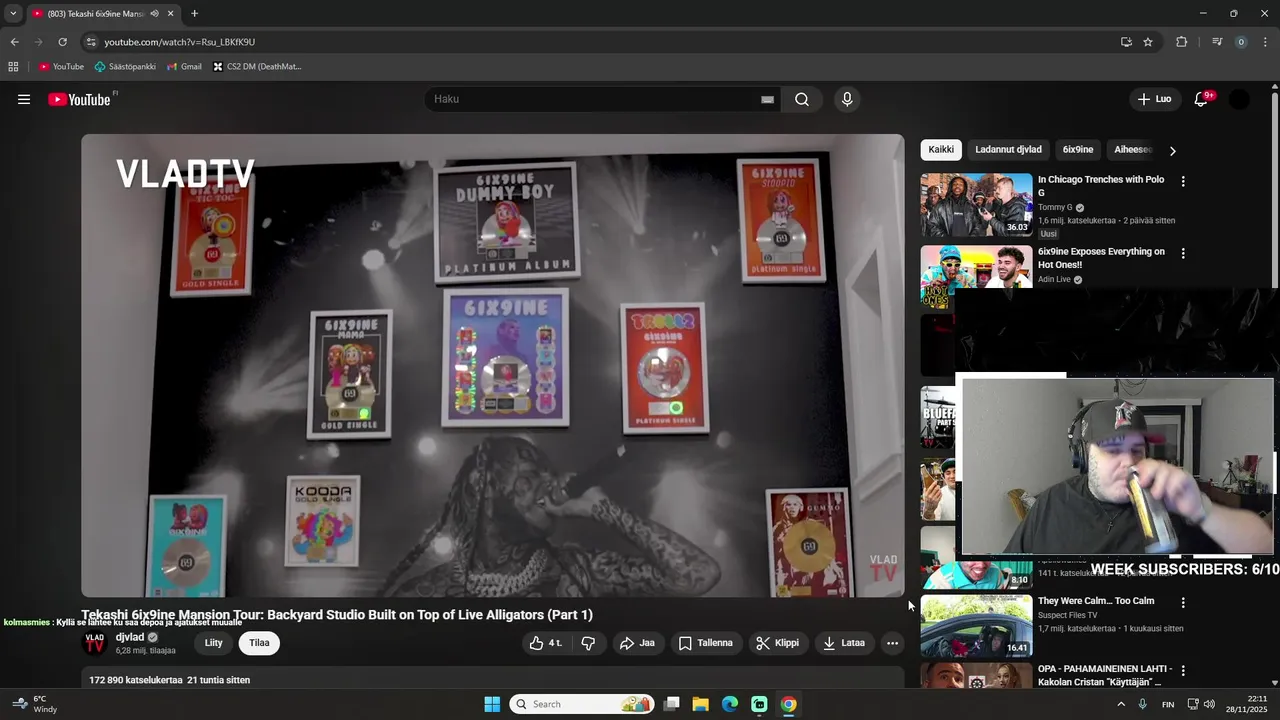Reload the page
This screenshot has width=1280, height=720.
[62, 42]
